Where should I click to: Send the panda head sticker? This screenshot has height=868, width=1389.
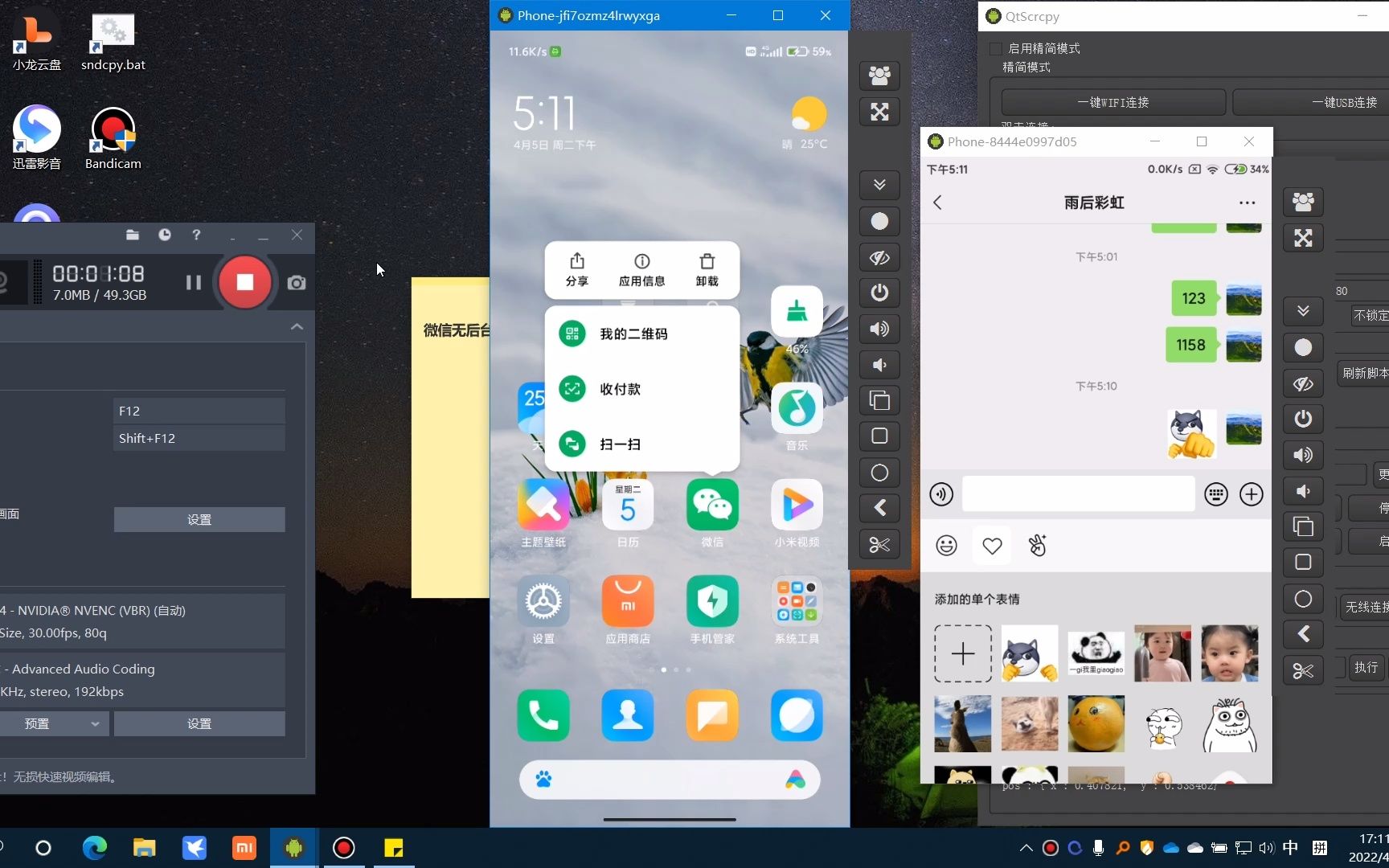pyautogui.click(x=1096, y=653)
